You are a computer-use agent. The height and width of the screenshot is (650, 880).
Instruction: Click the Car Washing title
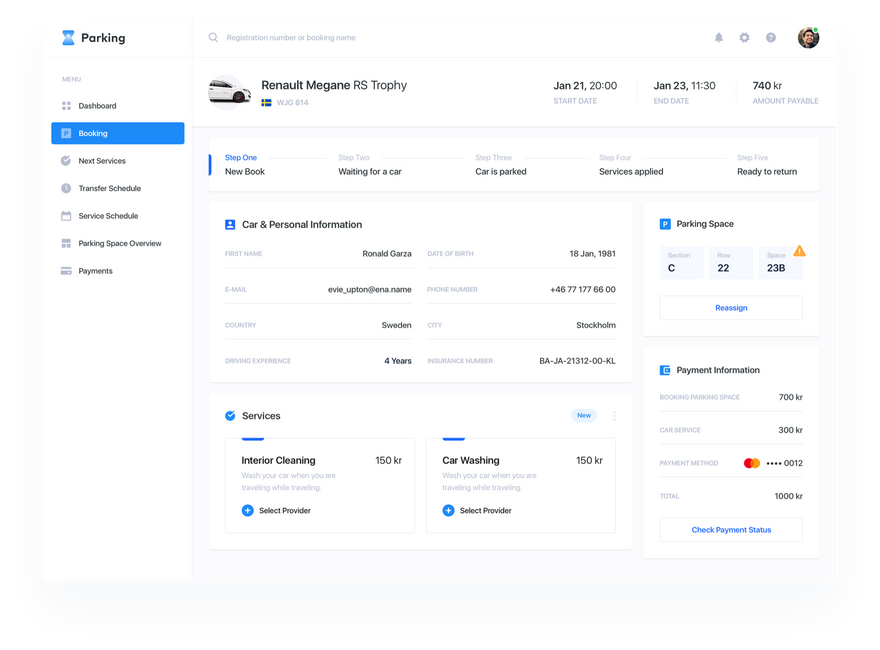471,460
